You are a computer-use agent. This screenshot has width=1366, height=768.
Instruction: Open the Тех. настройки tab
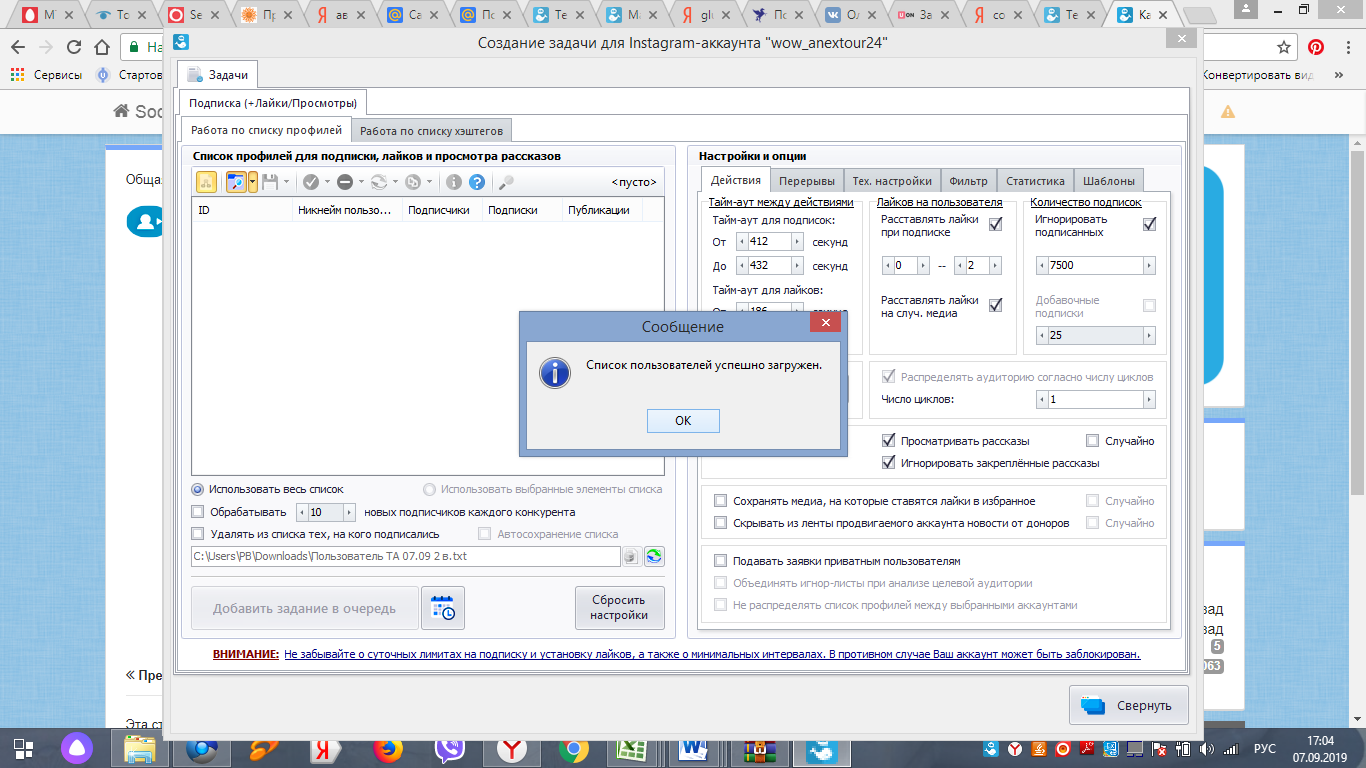coord(892,181)
